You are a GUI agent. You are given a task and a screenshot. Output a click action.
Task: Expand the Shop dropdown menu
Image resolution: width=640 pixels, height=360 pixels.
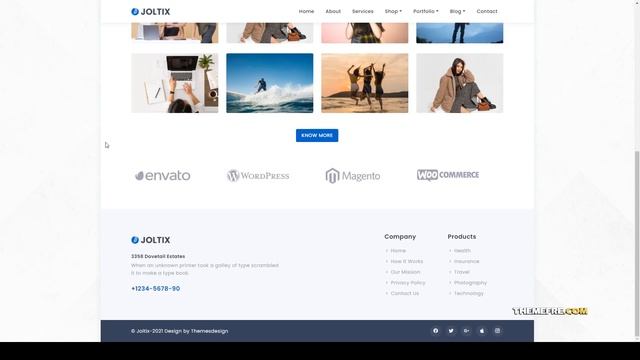pos(393,11)
